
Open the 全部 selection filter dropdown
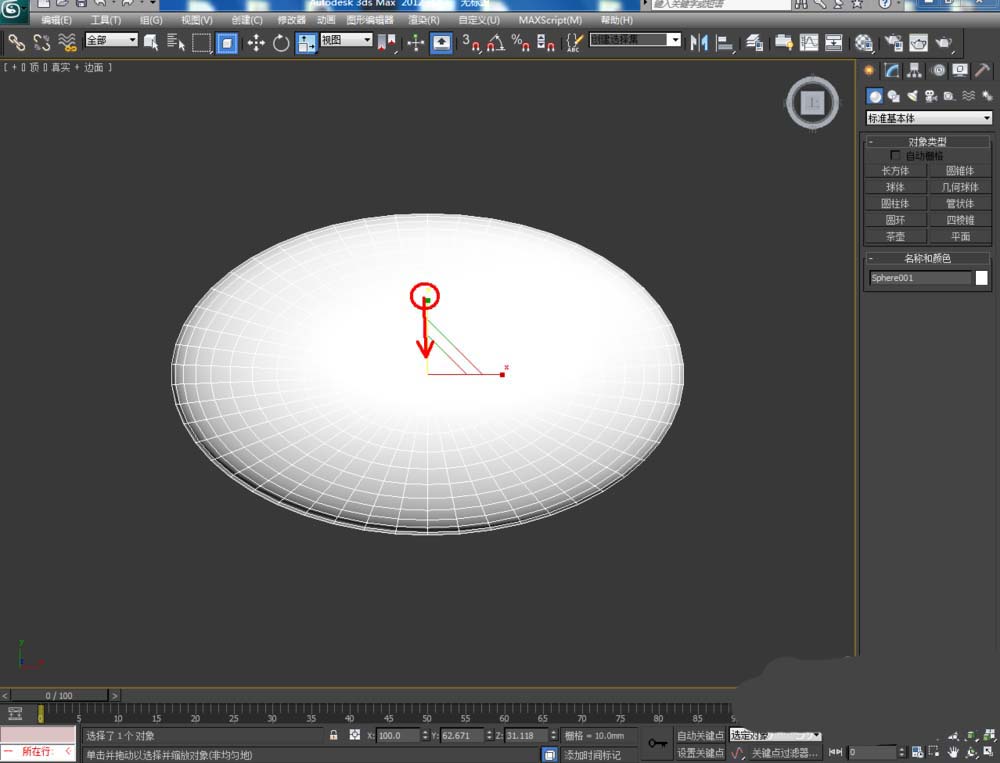click(111, 40)
